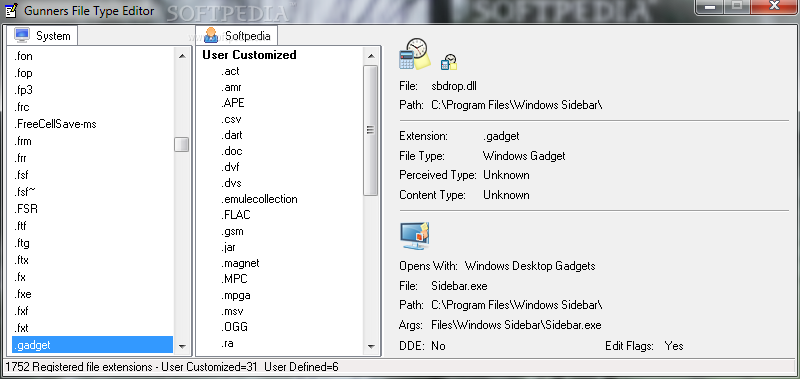800x379 pixels.
Task: Select .dvs in User Customized
Action: pyautogui.click(x=231, y=183)
